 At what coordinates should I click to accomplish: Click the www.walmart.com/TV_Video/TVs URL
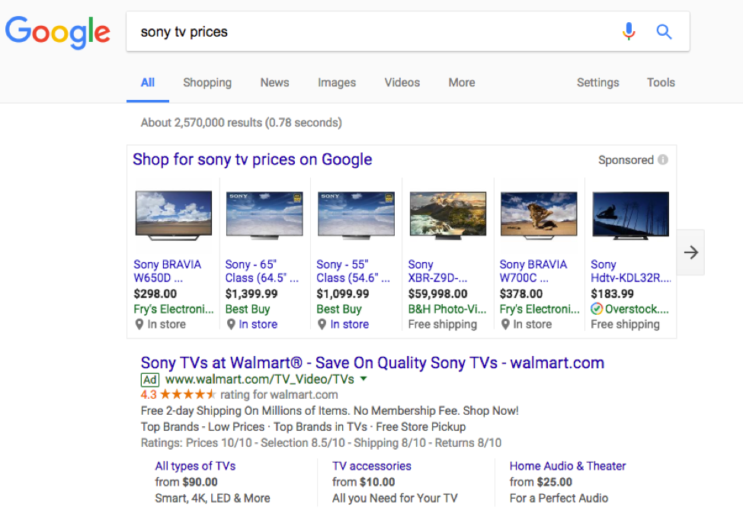[x=259, y=380]
